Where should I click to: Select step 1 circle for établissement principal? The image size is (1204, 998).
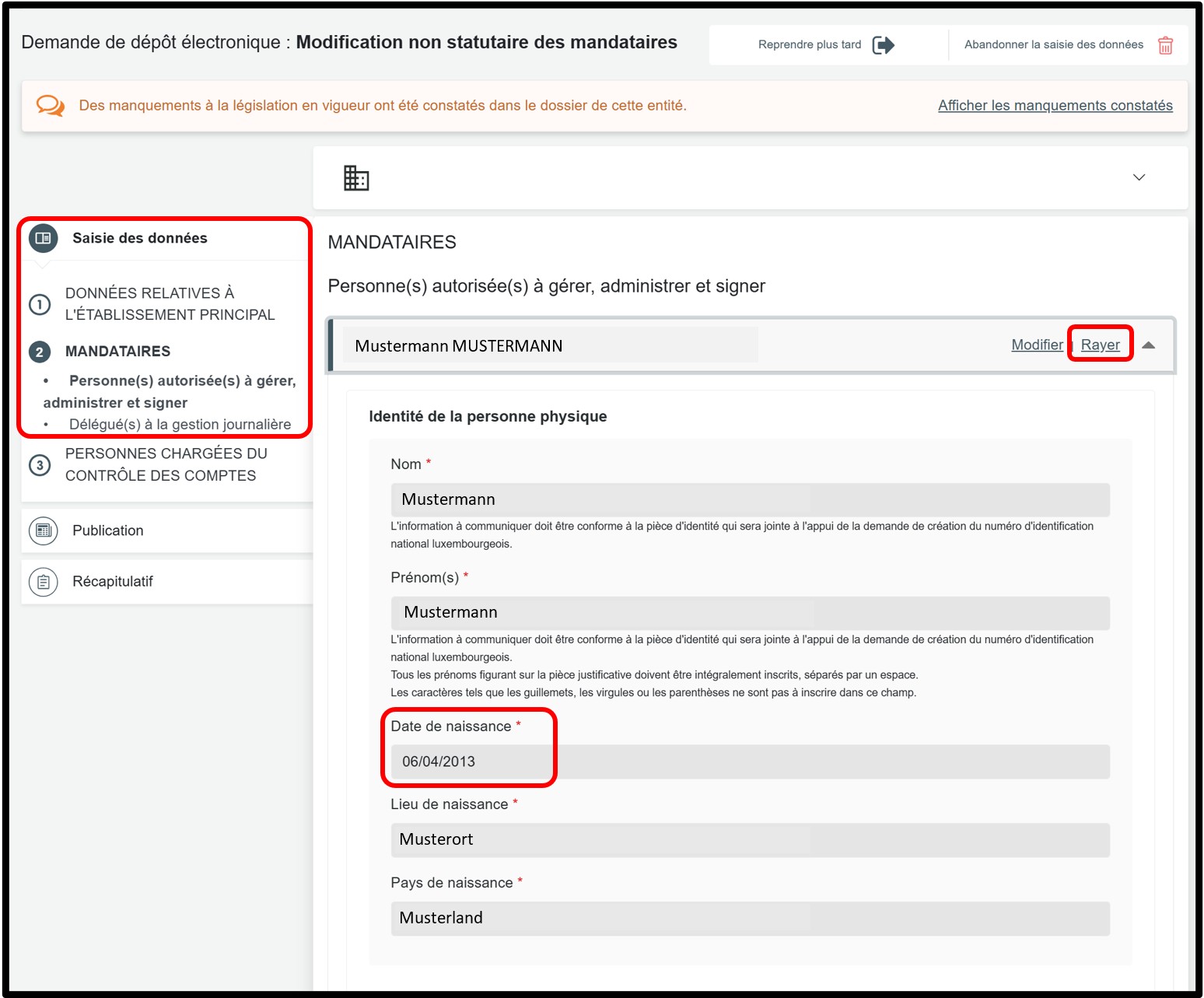[40, 304]
